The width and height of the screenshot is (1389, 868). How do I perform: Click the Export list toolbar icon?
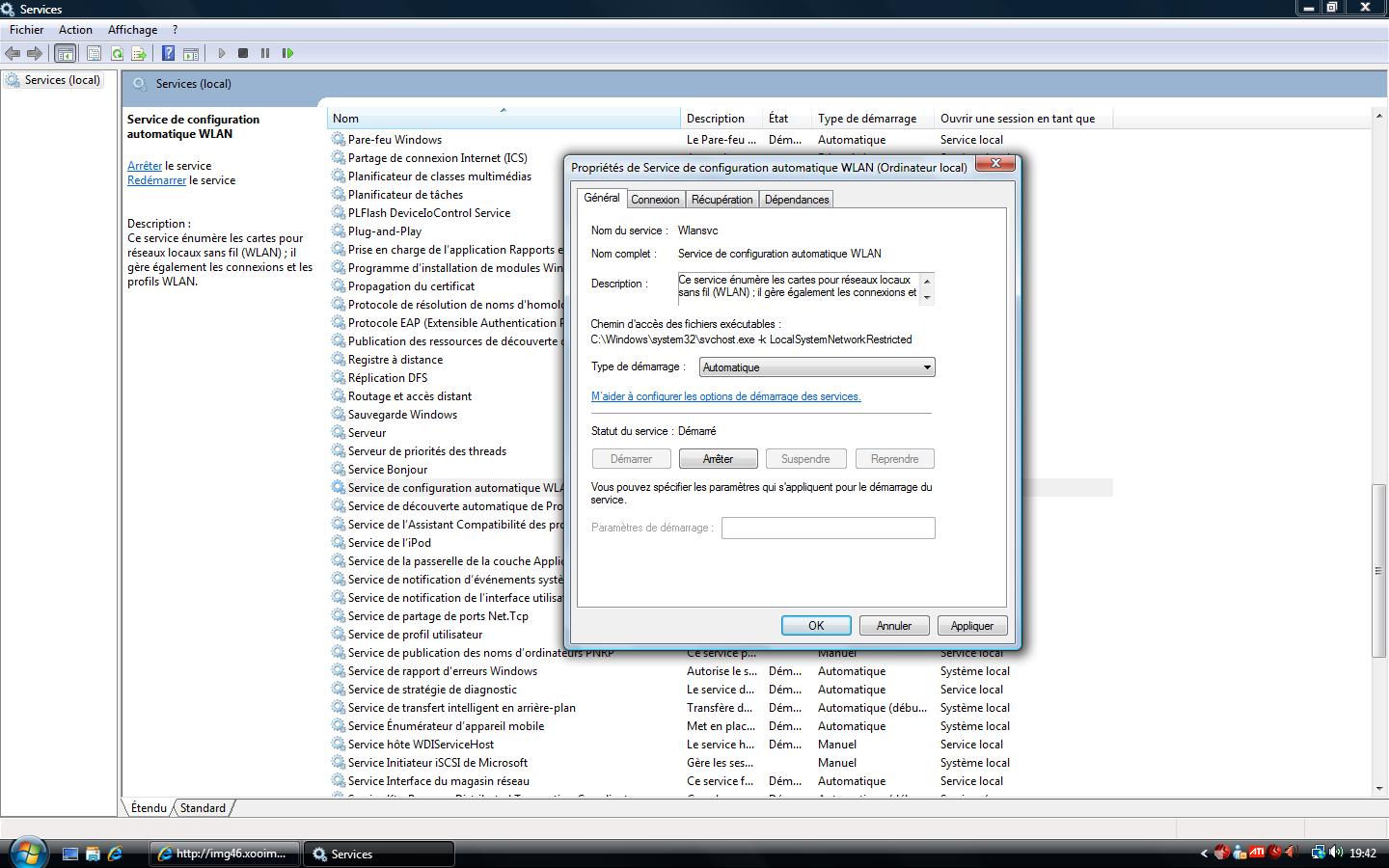139,53
